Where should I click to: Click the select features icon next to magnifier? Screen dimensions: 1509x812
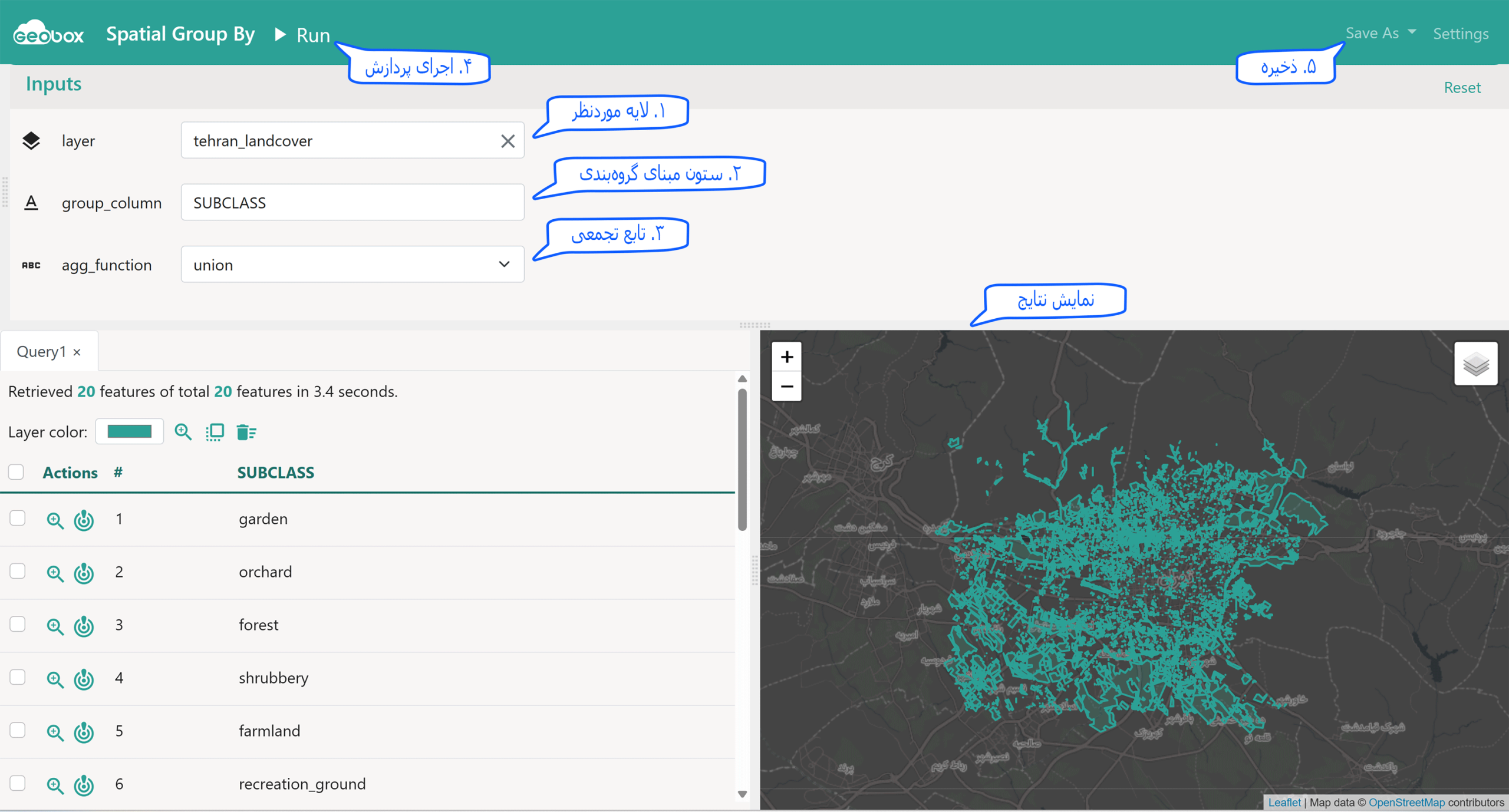pyautogui.click(x=215, y=432)
